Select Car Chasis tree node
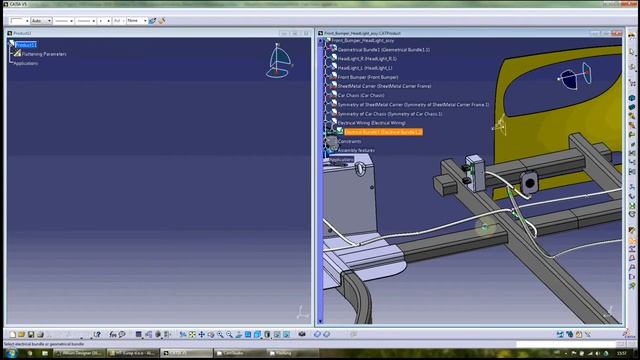Image resolution: width=640 pixels, height=360 pixels. pyautogui.click(x=361, y=96)
